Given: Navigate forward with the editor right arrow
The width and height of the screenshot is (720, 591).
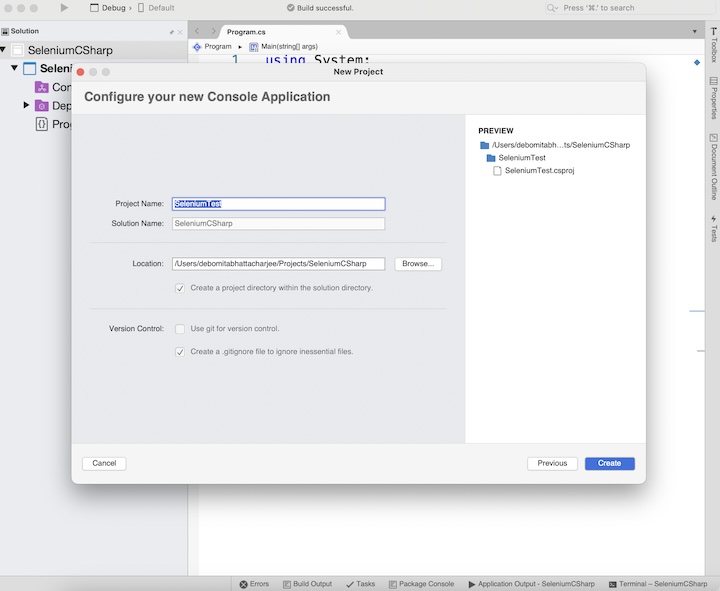Looking at the screenshot, I should (213, 31).
